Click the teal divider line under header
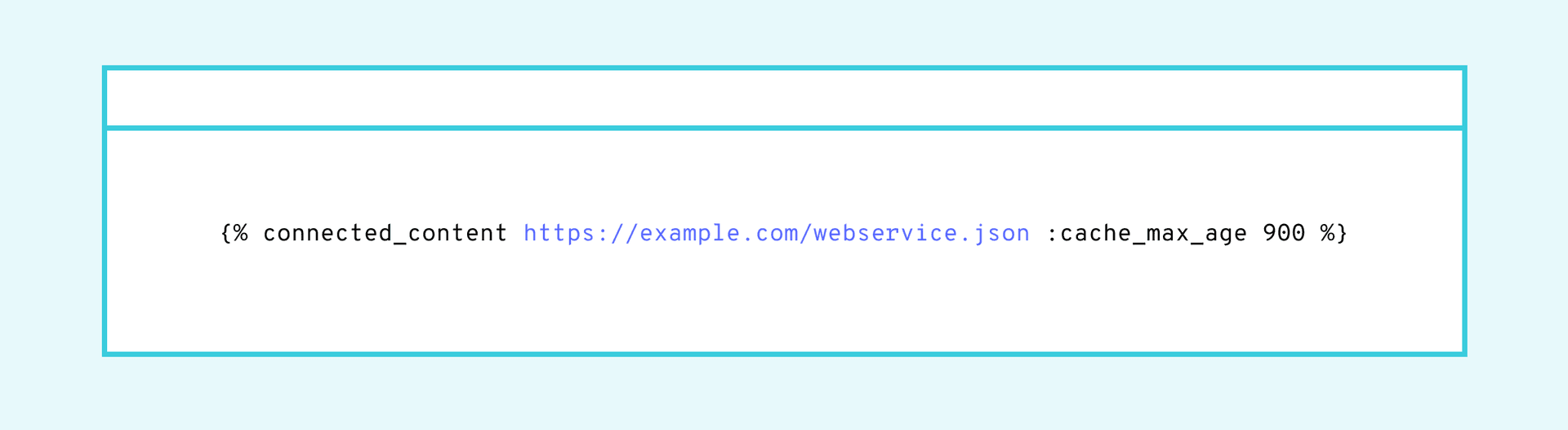This screenshot has height=430, width=1568. pyautogui.click(x=784, y=128)
